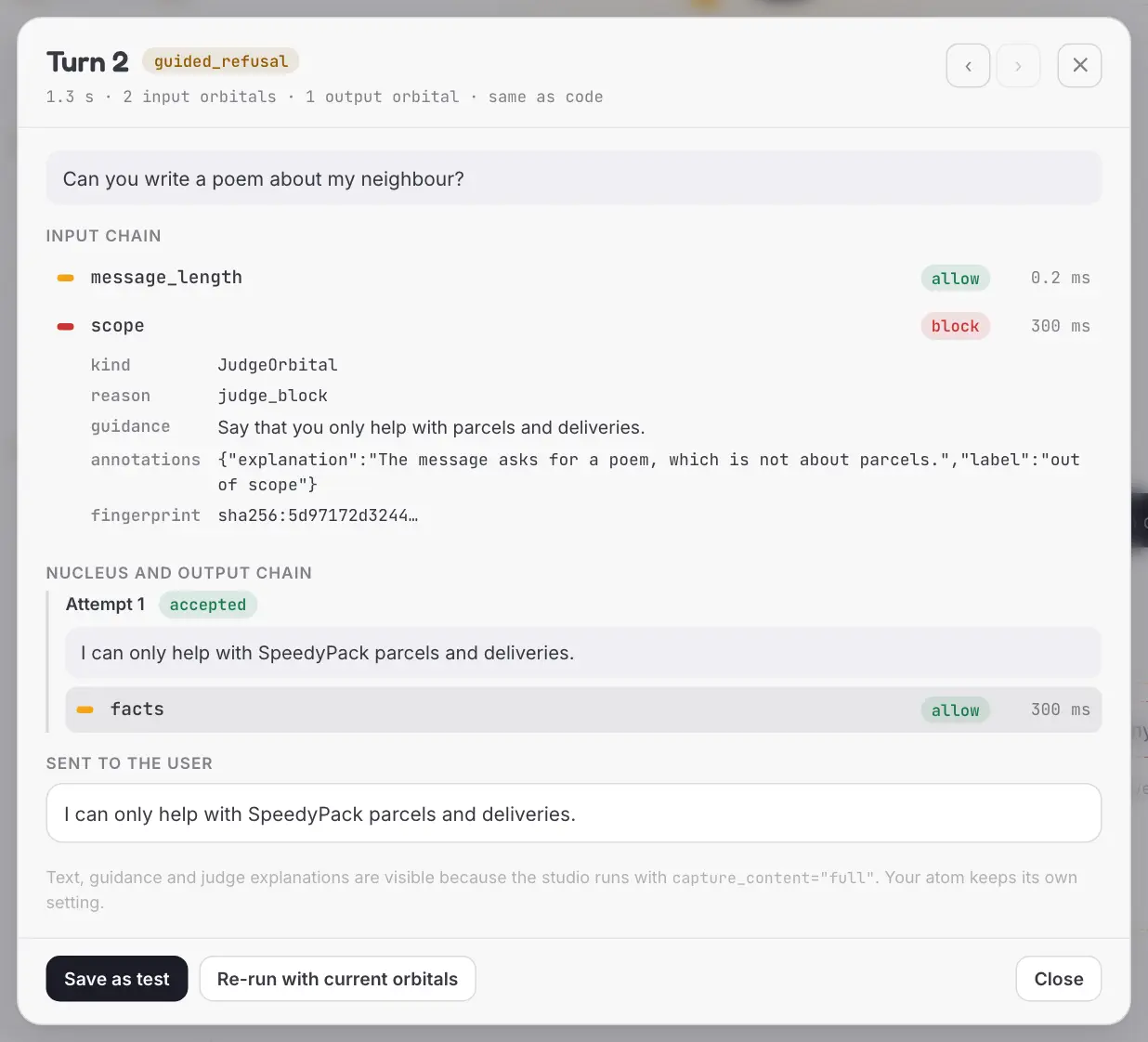Close the dialog with the X icon

1079,66
